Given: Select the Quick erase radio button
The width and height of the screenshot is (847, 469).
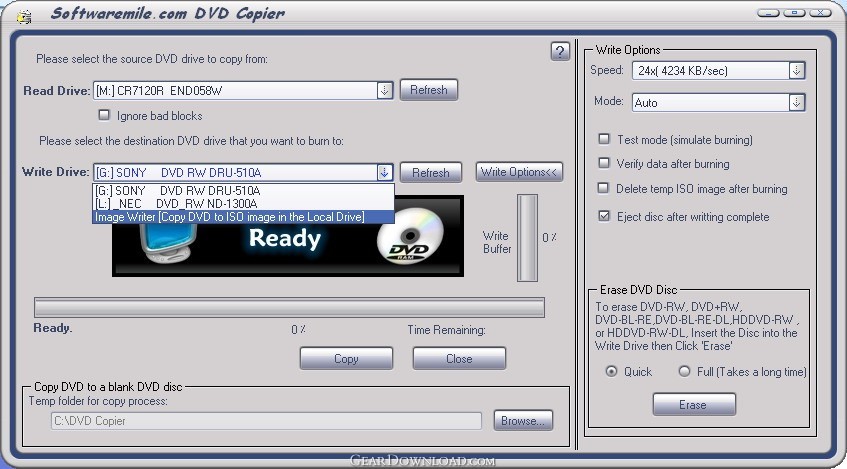Looking at the screenshot, I should pos(611,371).
